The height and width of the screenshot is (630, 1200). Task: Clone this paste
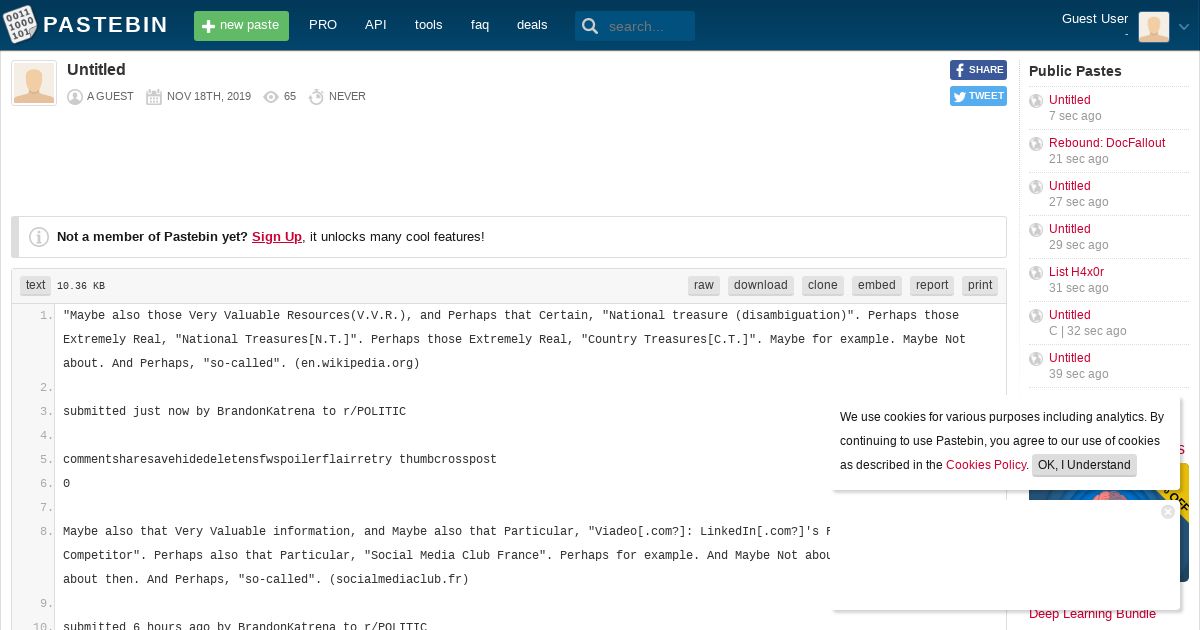(823, 286)
